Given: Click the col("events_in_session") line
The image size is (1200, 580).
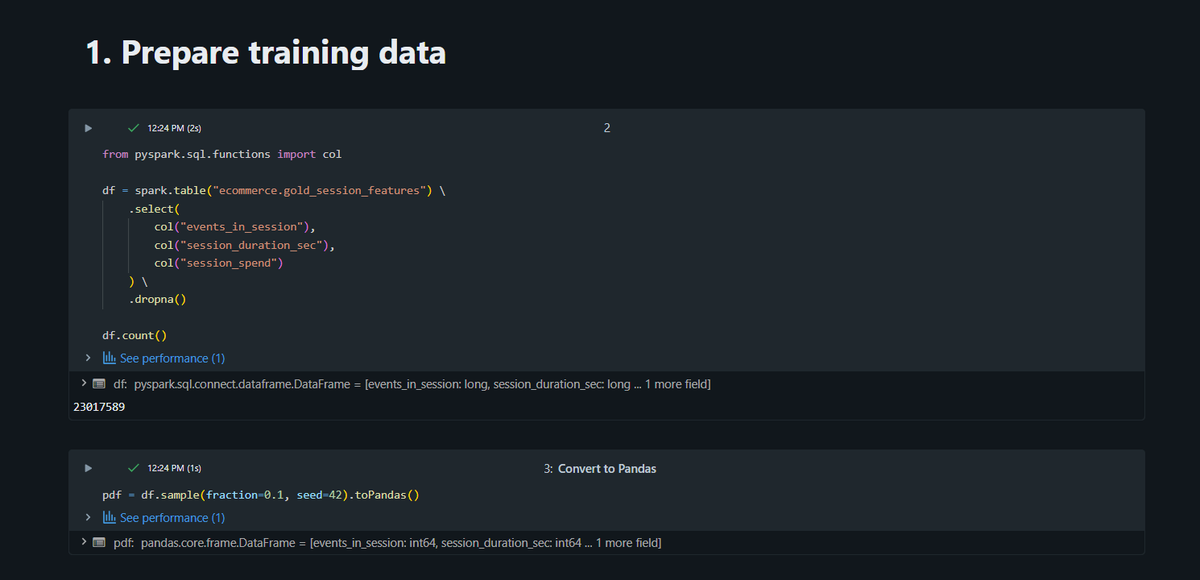Looking at the screenshot, I should point(235,227).
